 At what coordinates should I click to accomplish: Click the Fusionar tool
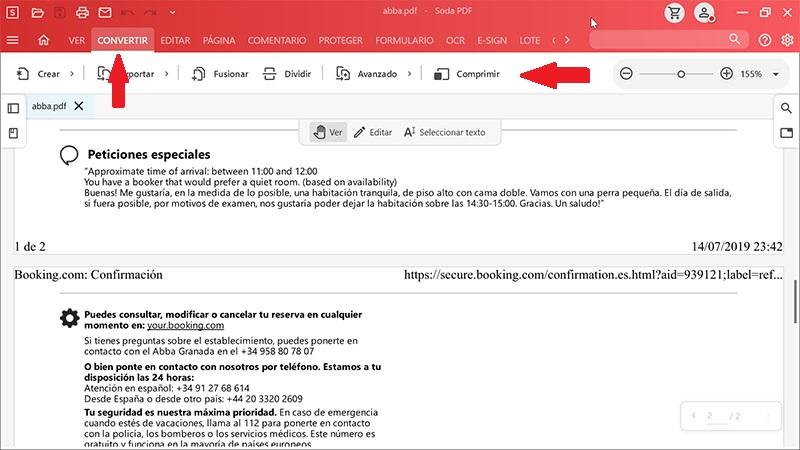[220, 74]
